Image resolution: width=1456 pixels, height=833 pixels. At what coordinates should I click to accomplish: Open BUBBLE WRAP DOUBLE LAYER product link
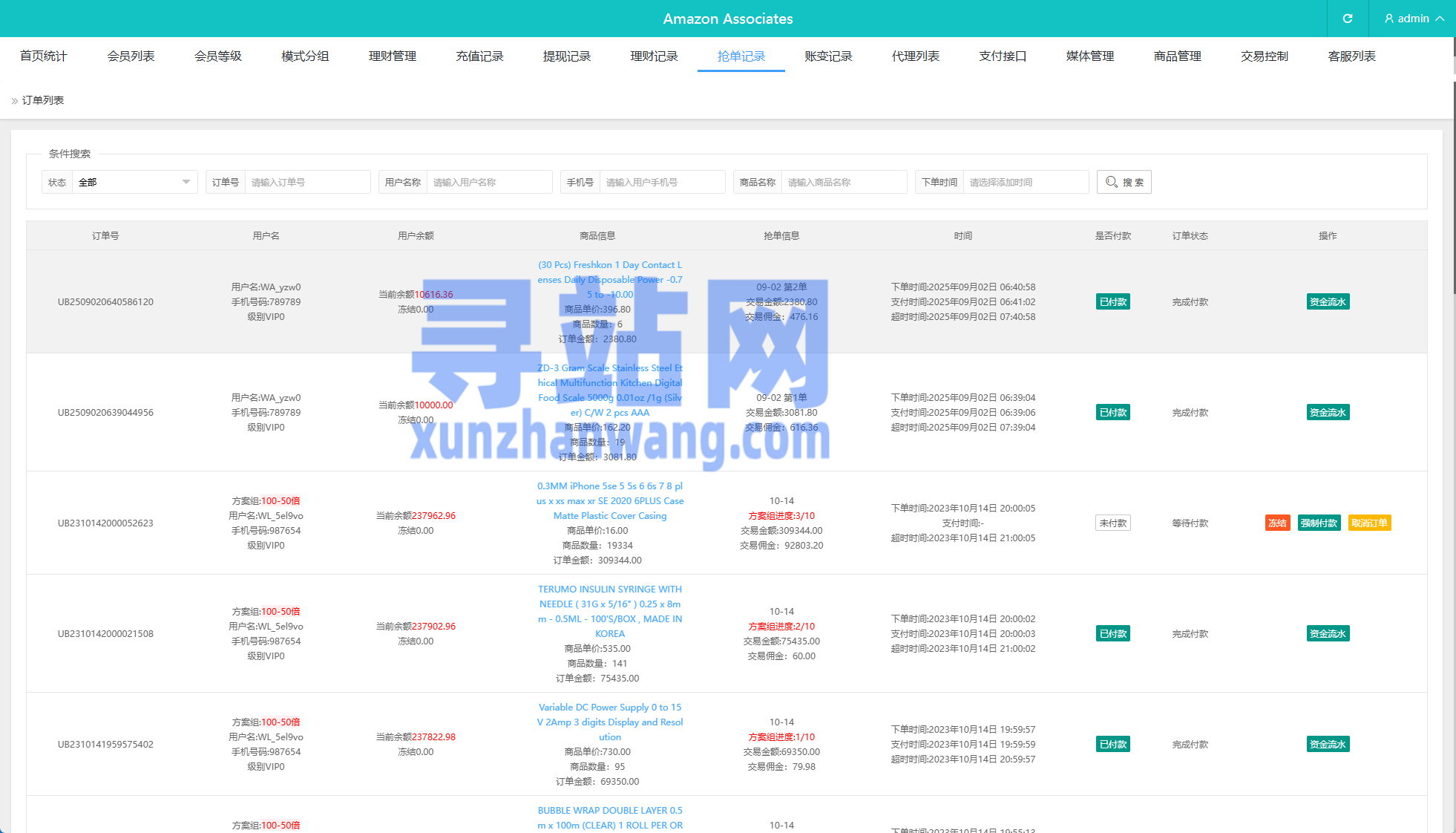point(610,817)
